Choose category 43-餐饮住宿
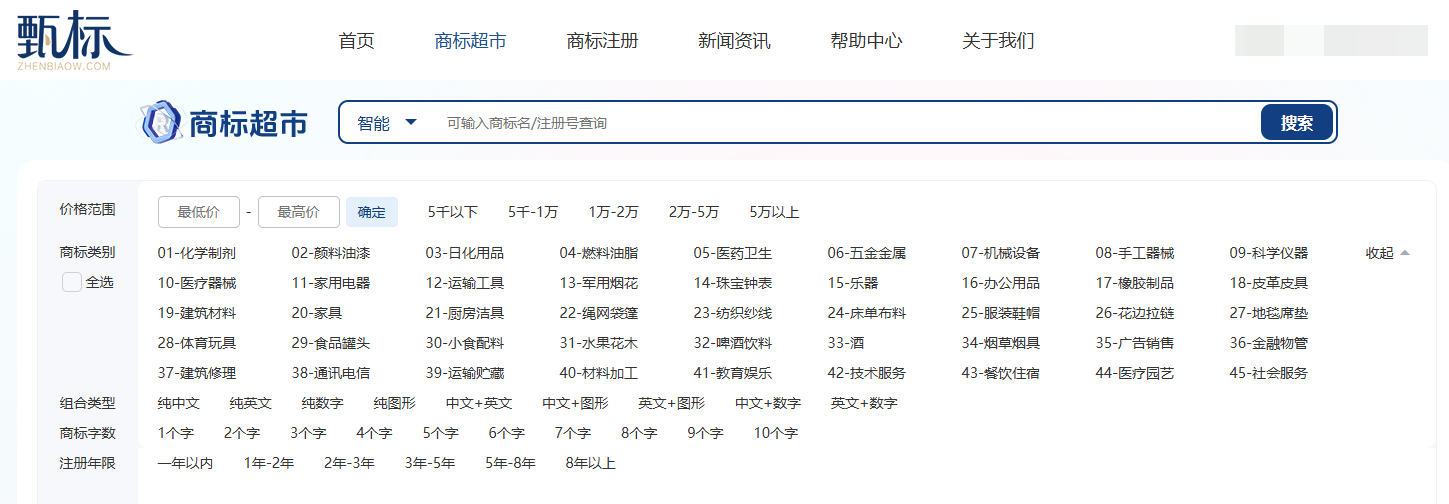 pos(1001,373)
